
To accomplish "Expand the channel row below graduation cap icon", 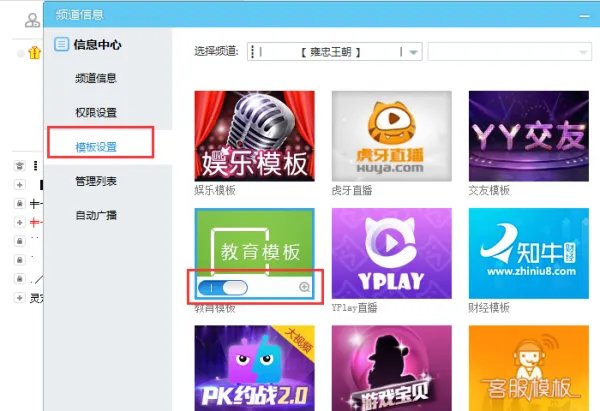I will tap(20, 184).
